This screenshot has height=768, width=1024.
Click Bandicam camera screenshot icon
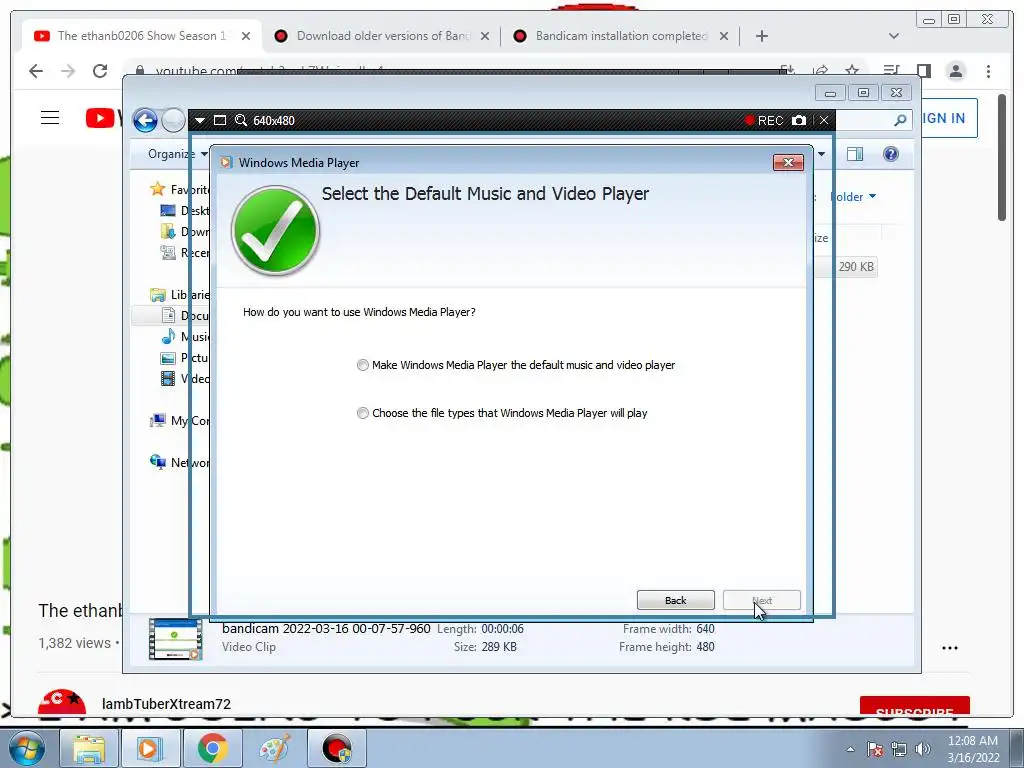799,120
